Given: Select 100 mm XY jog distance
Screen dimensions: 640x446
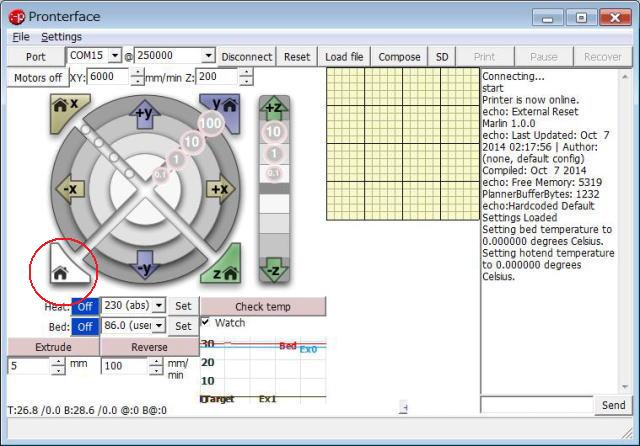Looking at the screenshot, I should click(211, 123).
